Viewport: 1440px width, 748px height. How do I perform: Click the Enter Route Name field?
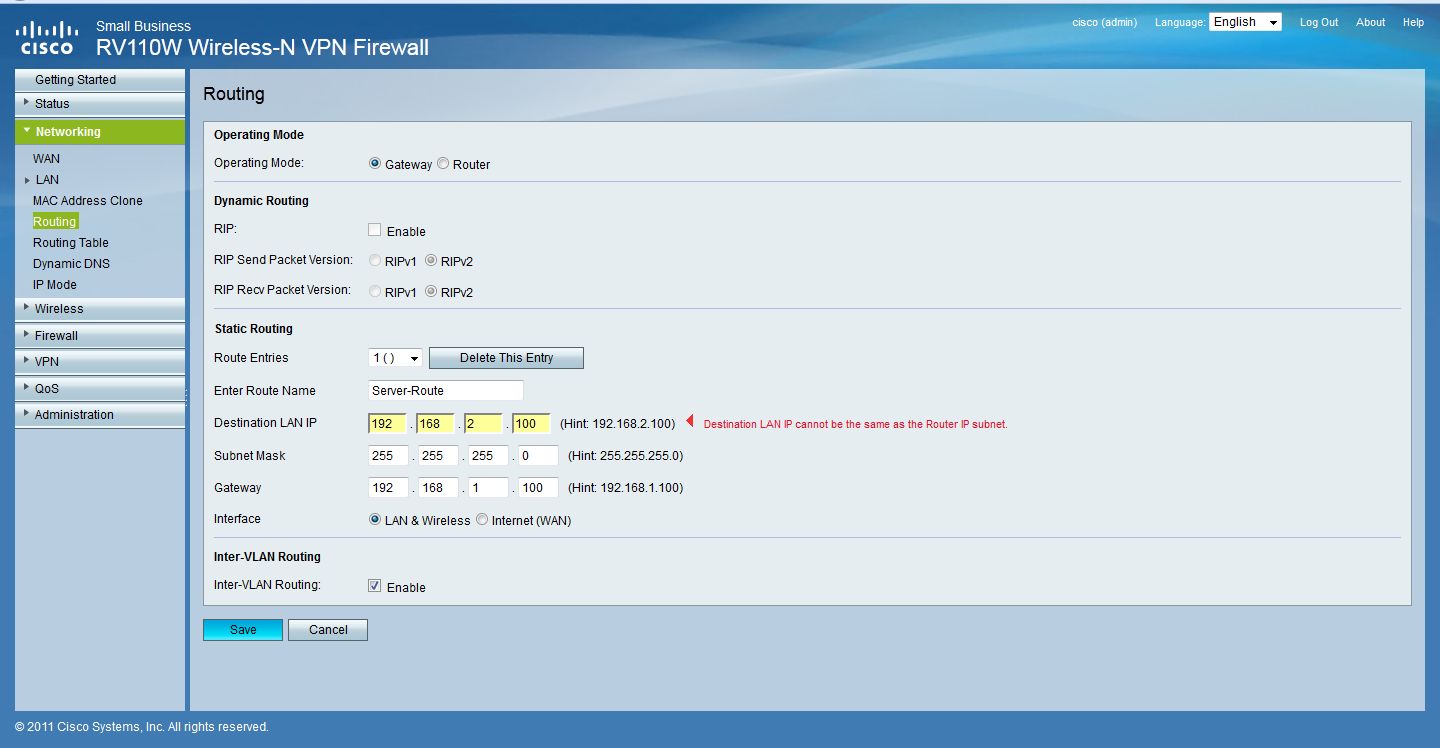tap(446, 390)
